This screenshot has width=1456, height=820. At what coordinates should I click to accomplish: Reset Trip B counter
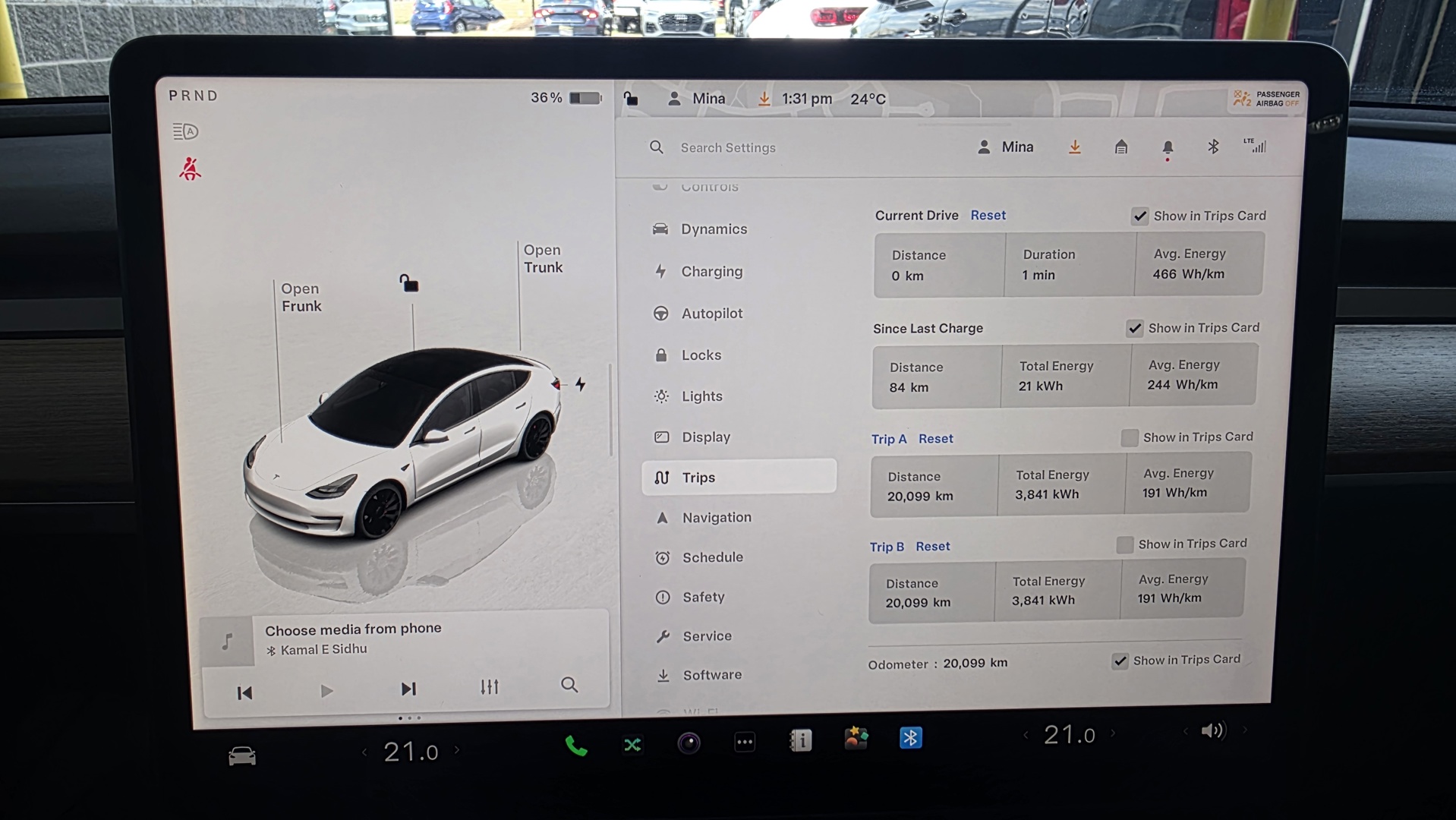click(932, 547)
